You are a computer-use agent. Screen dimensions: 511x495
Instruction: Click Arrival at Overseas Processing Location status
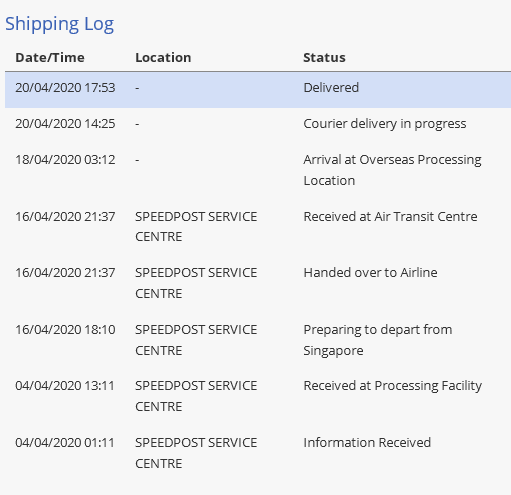point(392,170)
